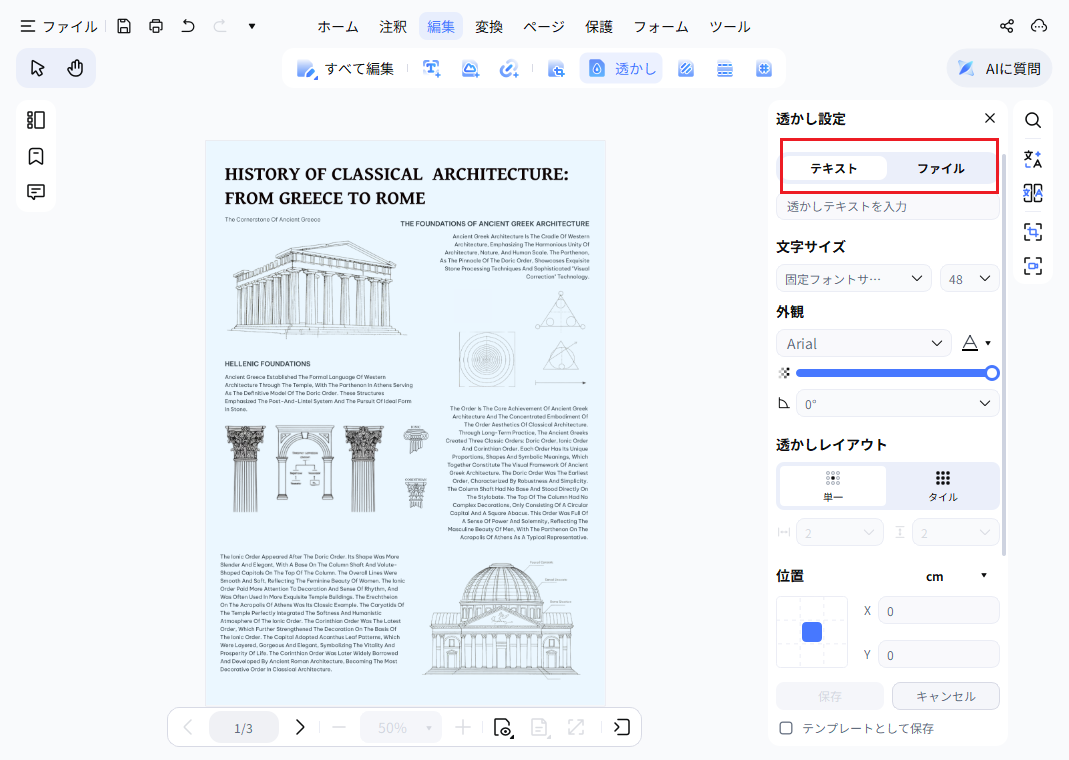
Task: Select the add text tool icon
Action: point(432,69)
